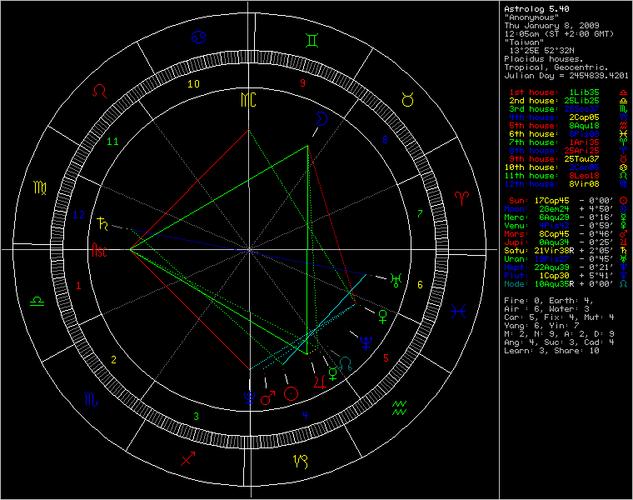Click the red Leo zodiac glyph
Screen dimensions: 633x500
coord(99,91)
